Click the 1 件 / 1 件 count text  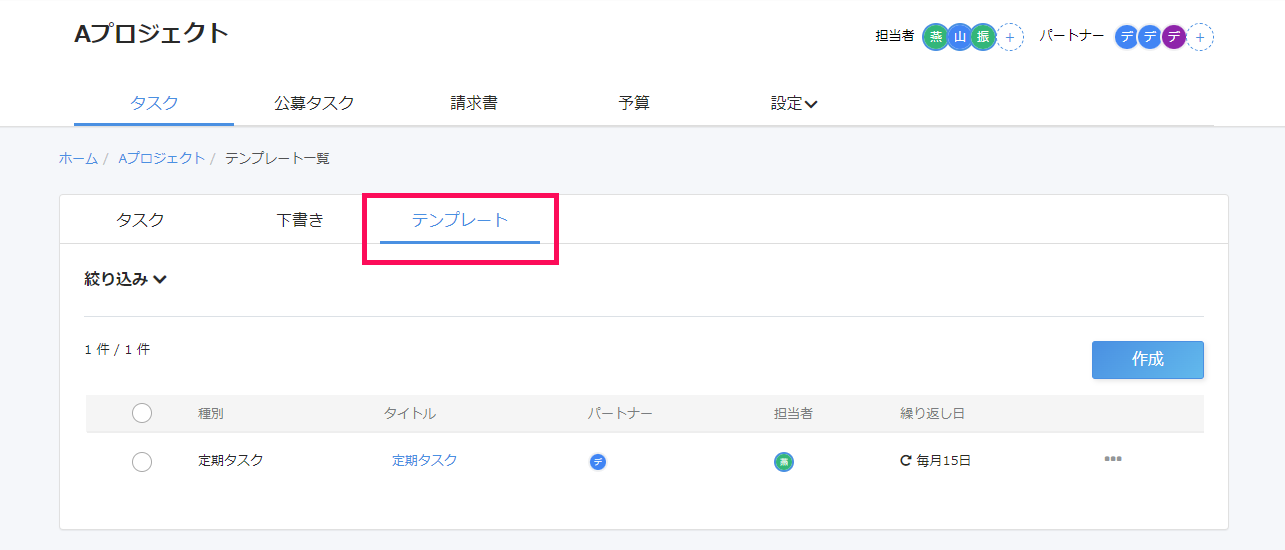(x=117, y=349)
